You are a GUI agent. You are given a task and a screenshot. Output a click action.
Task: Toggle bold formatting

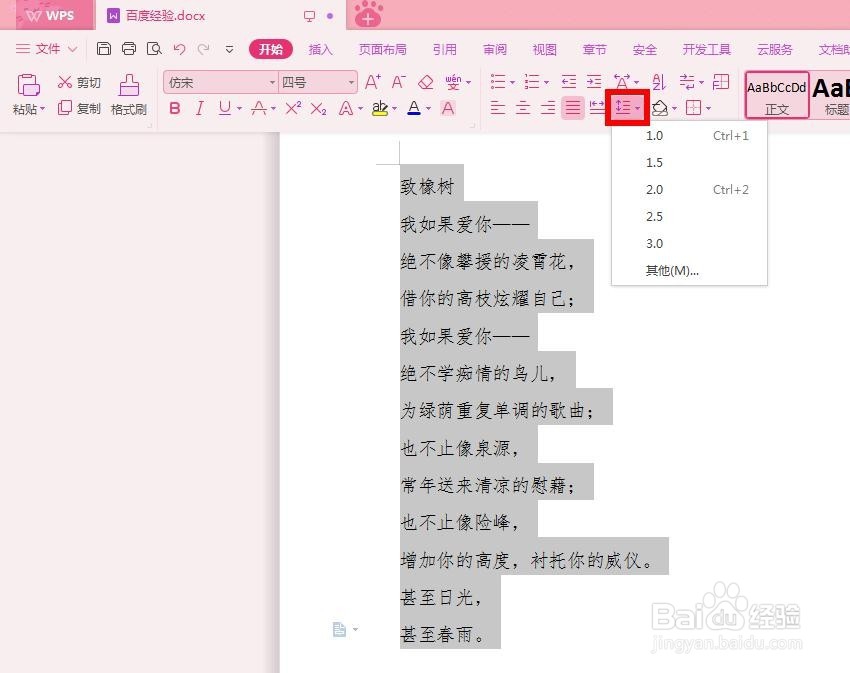(x=175, y=108)
